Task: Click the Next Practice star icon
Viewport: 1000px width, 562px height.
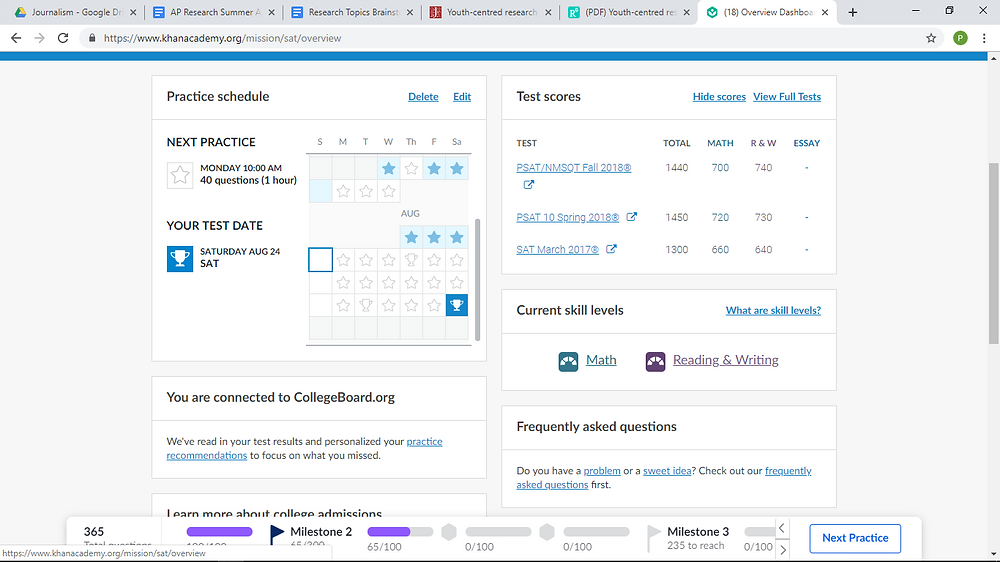Action: (180, 175)
